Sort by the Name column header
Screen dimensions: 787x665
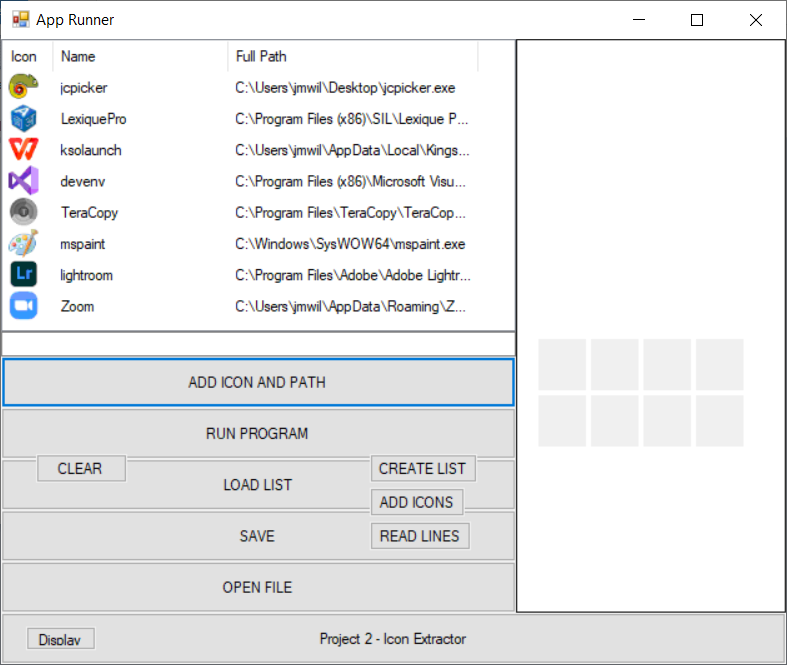point(140,56)
